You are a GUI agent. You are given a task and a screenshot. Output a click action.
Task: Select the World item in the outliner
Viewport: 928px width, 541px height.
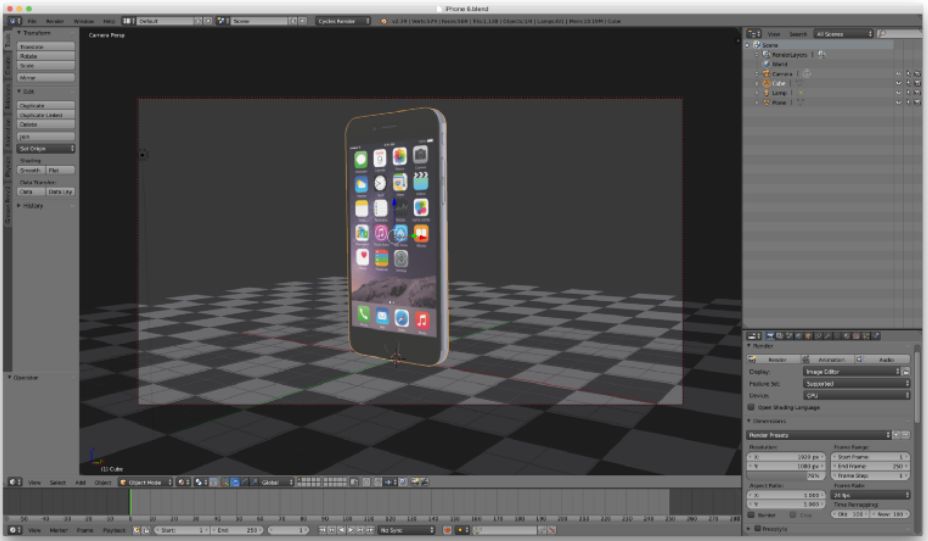coord(780,64)
